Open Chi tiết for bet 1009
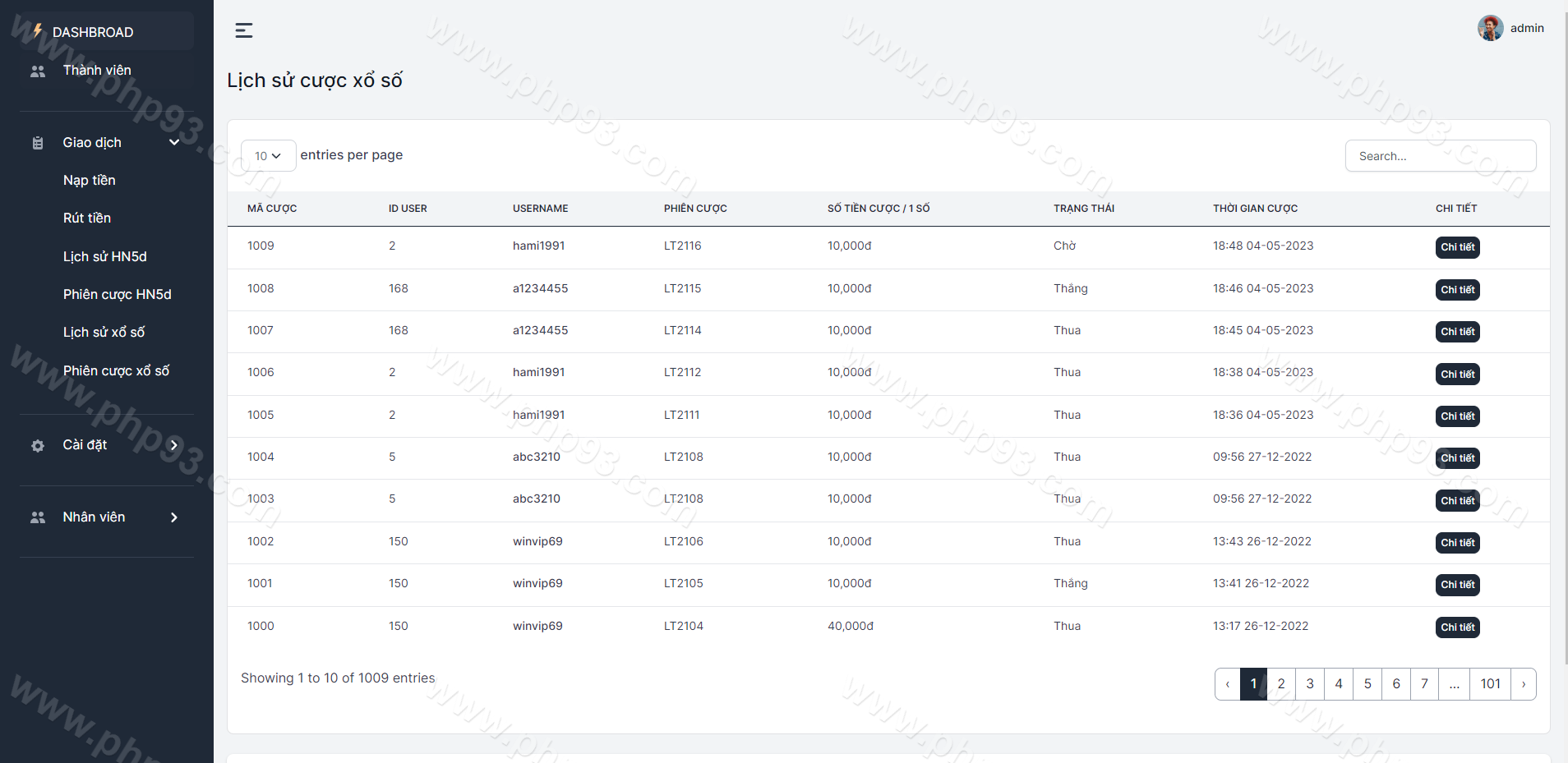This screenshot has width=1568, height=763. [x=1457, y=247]
